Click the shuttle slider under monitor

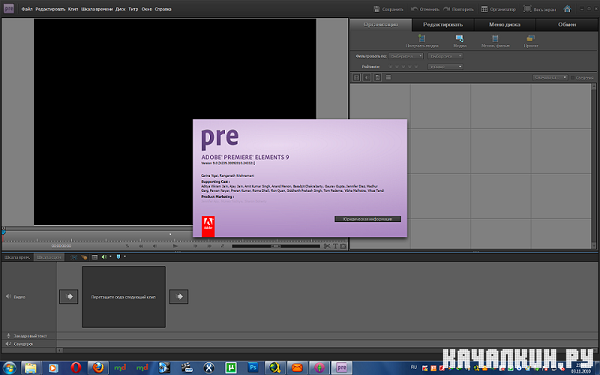[x=276, y=246]
